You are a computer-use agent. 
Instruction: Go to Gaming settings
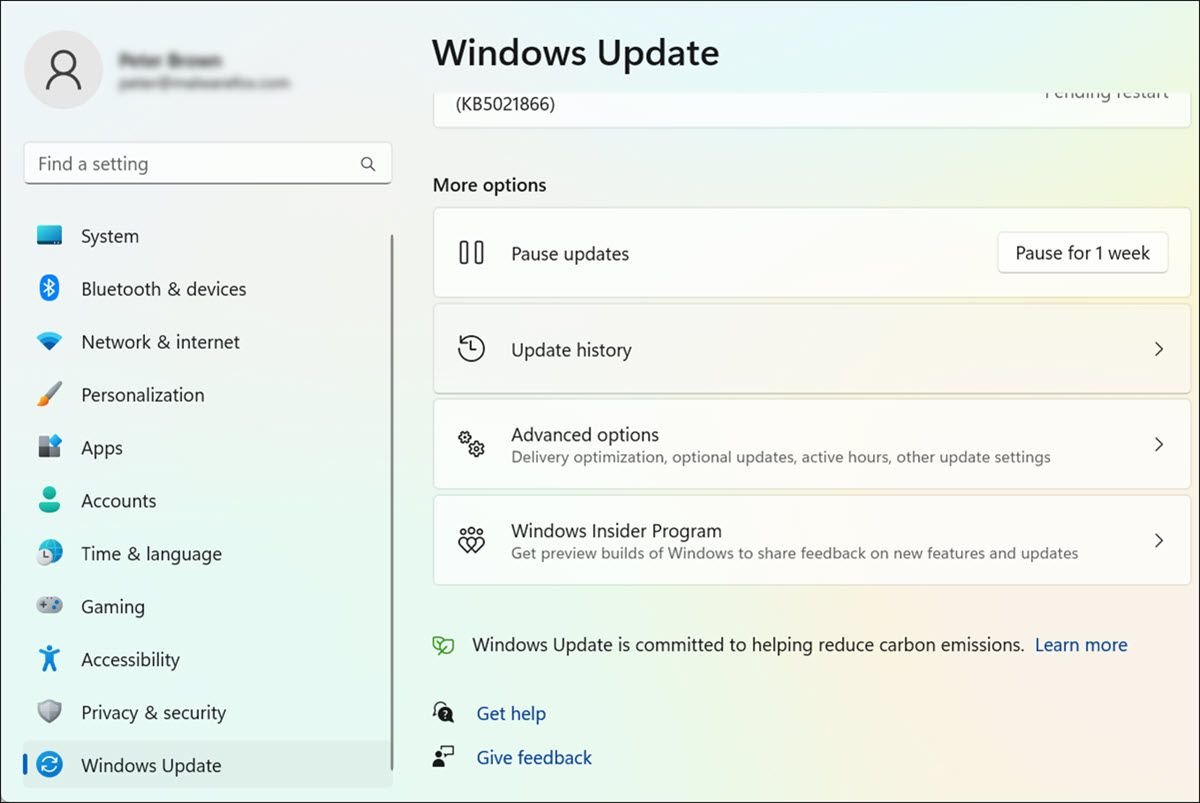click(206, 606)
